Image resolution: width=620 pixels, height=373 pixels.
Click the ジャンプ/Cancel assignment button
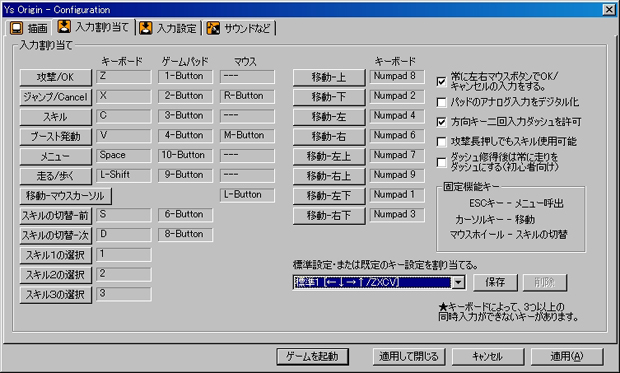56,97
